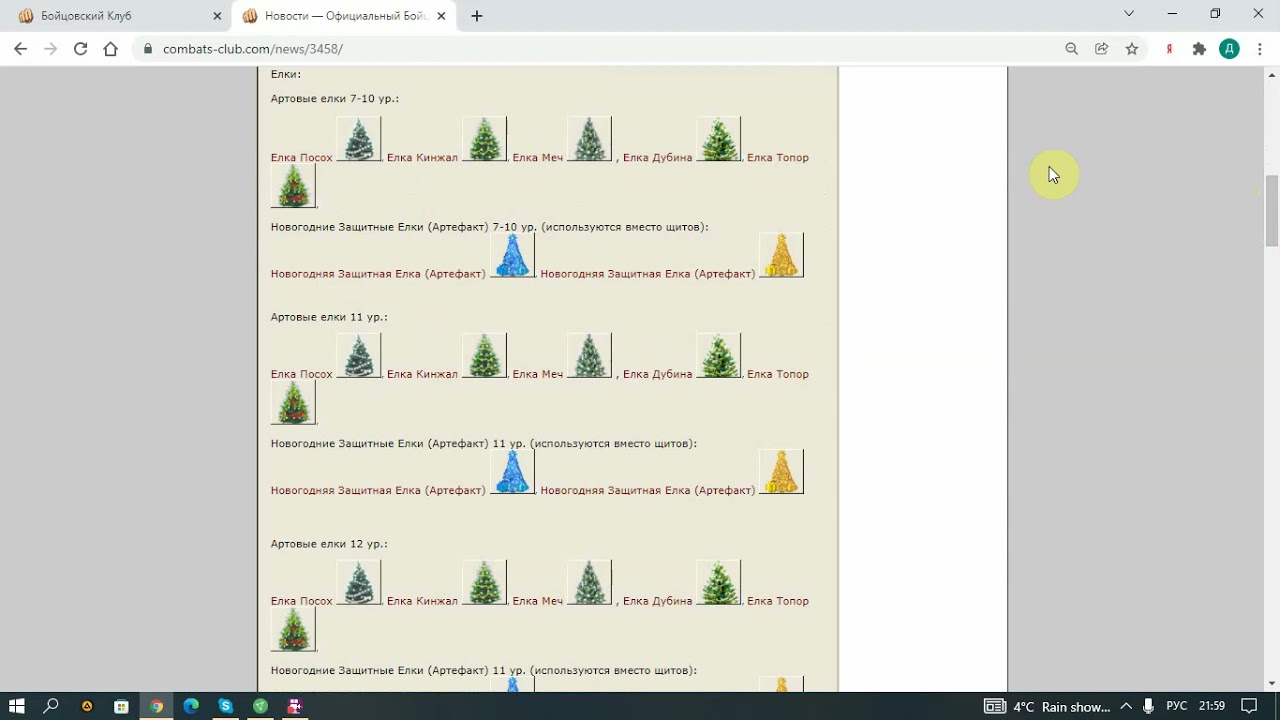Click the scrollbar up arrow
Image resolution: width=1280 pixels, height=720 pixels.
(x=1272, y=74)
